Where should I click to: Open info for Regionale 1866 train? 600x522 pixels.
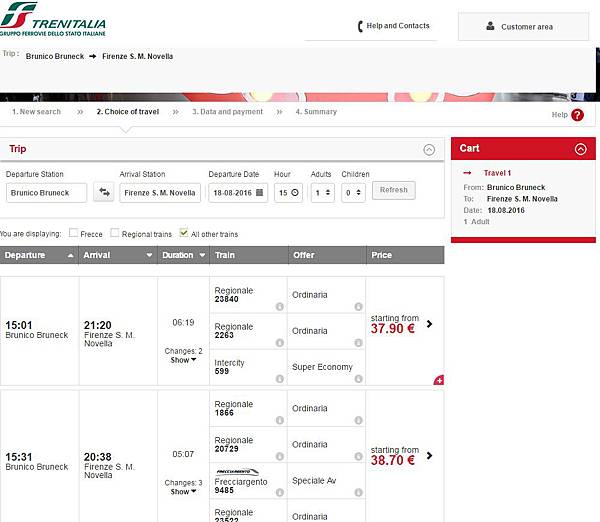280,420
